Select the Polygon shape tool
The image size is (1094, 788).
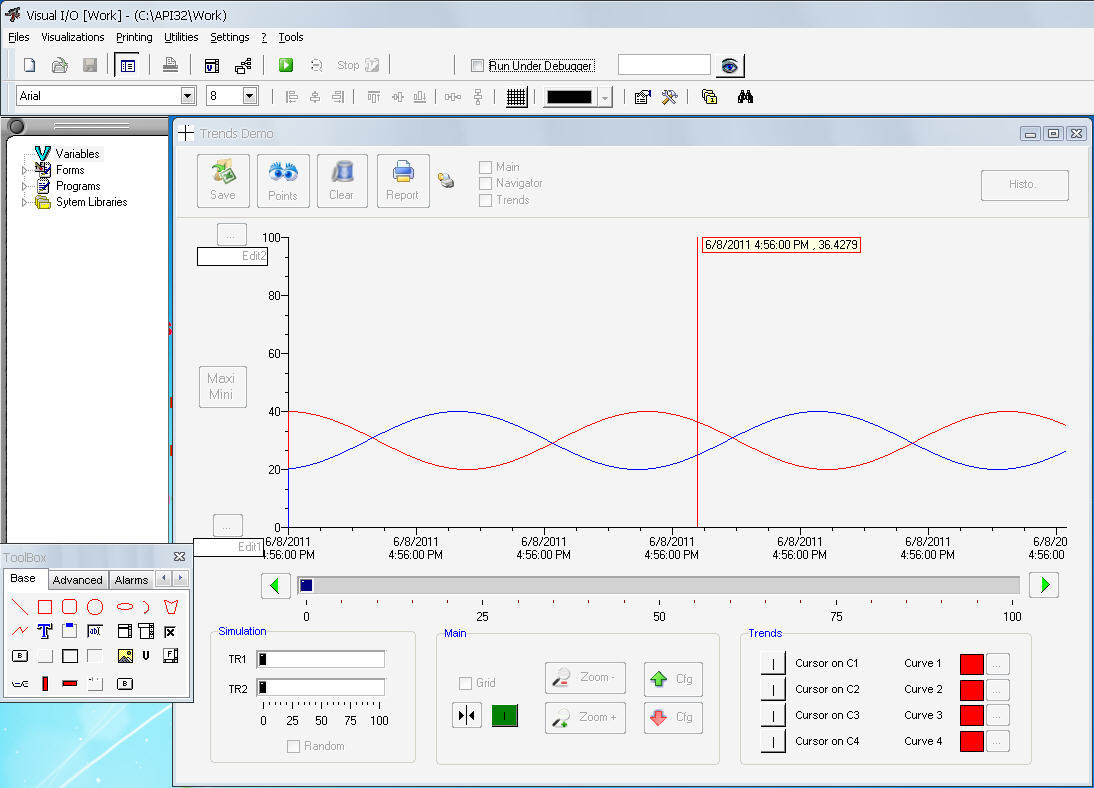coord(171,607)
